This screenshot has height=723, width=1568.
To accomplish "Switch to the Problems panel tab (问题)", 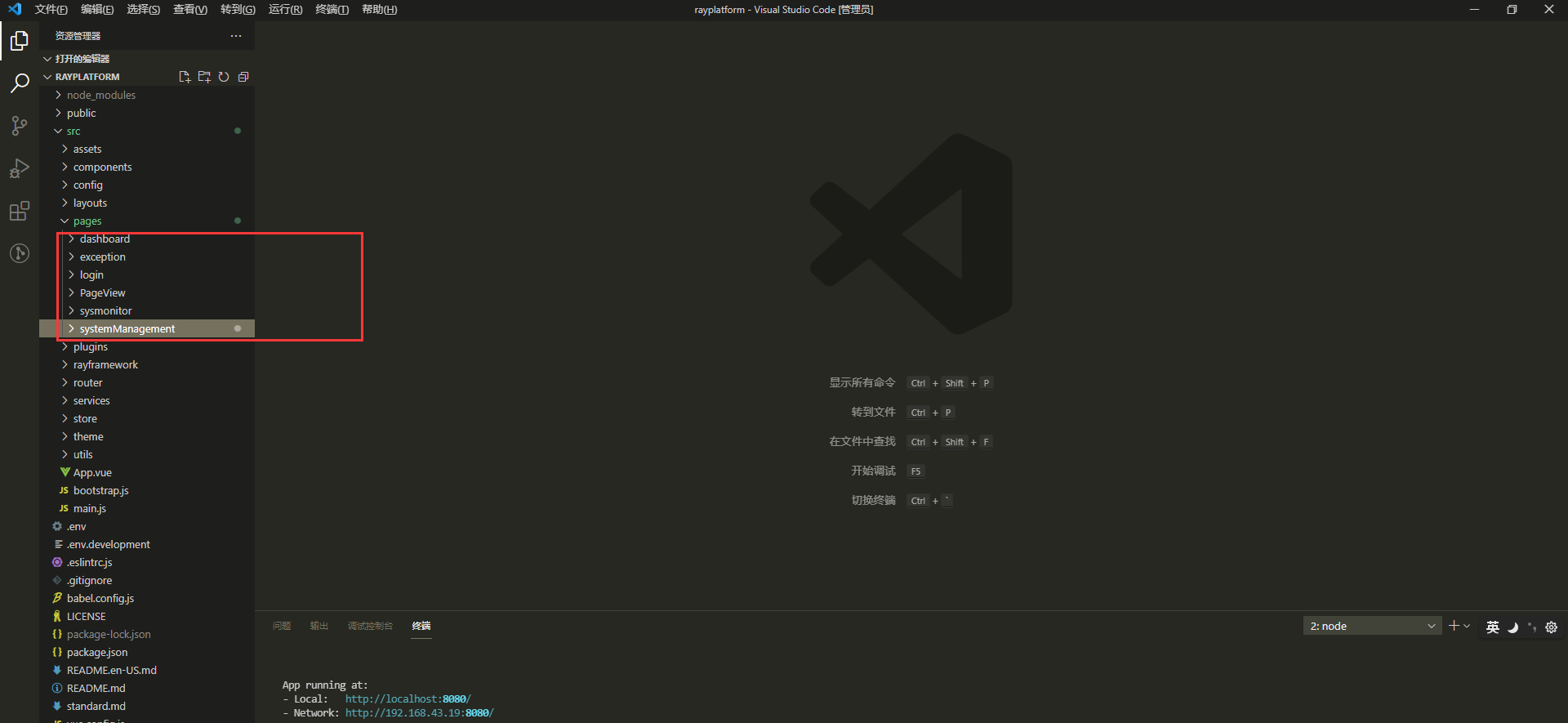I will pos(282,626).
